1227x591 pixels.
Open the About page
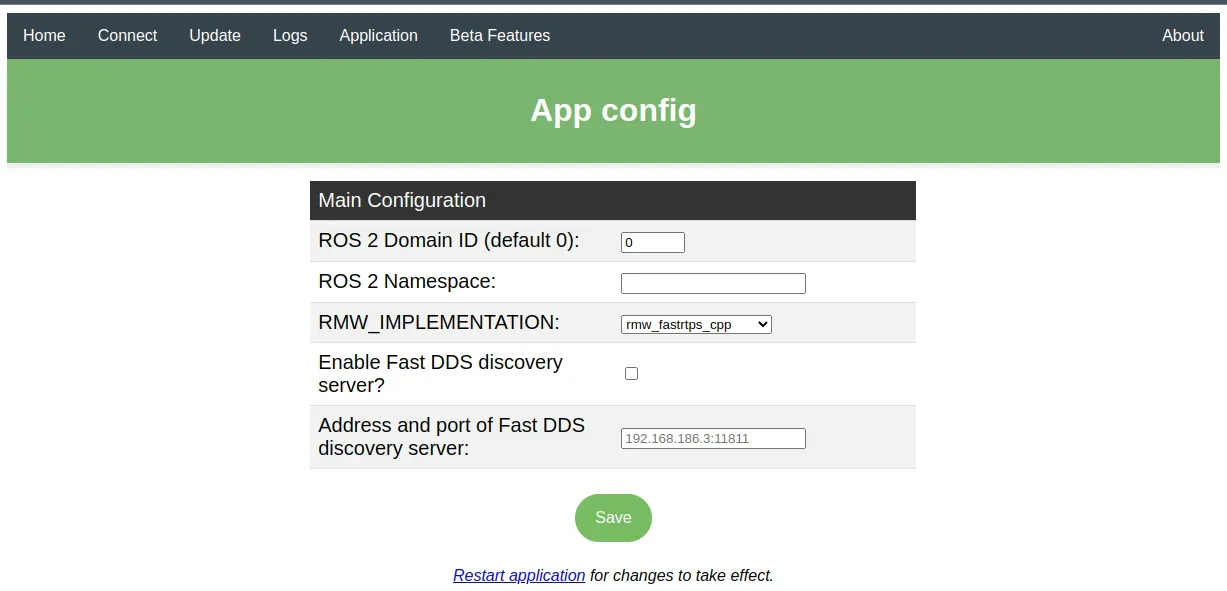click(x=1183, y=35)
